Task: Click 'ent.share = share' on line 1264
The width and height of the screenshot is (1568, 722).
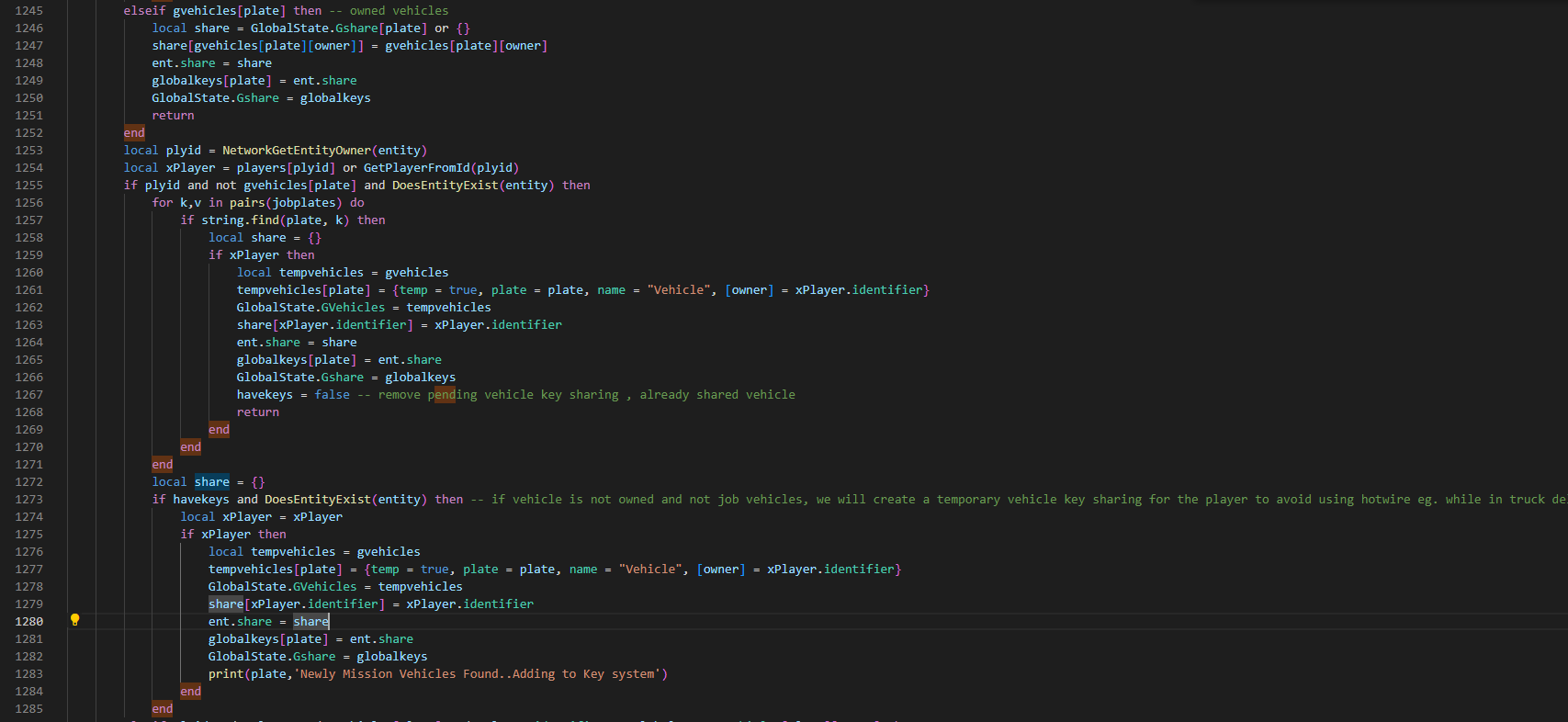Action: coord(297,343)
